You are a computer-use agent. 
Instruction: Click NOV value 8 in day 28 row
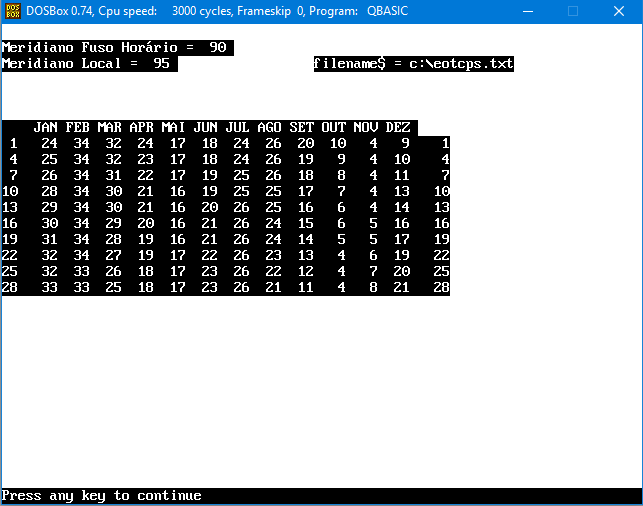pos(373,287)
